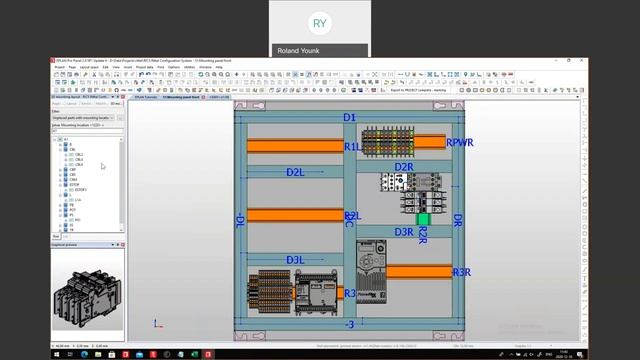The width and height of the screenshot is (640, 360).
Task: Open Microsoft Edge from taskbar
Action: [84, 354]
